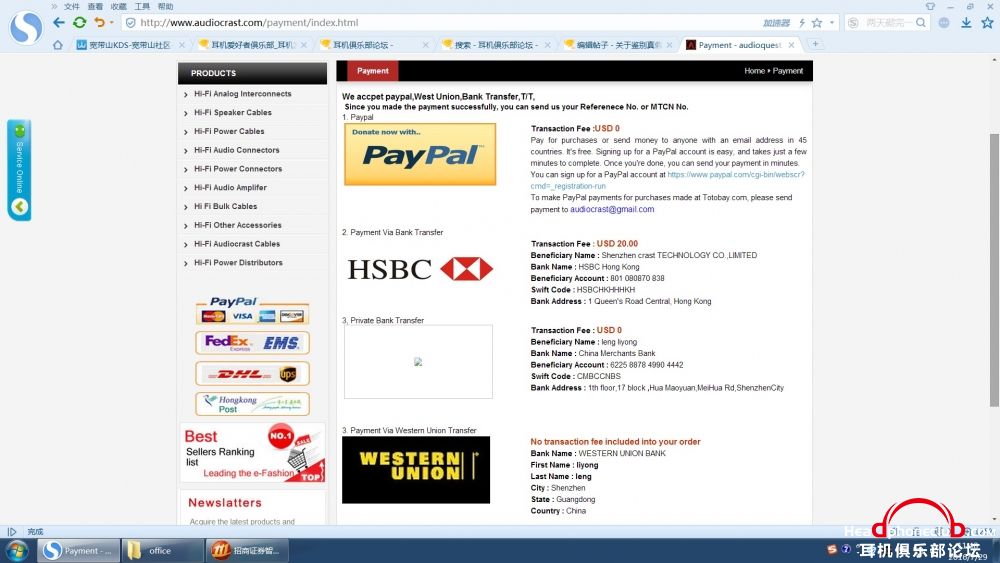Image resolution: width=1000 pixels, height=563 pixels.
Task: Expand the Hi-Fi Power Distributors chevron
Action: (x=186, y=263)
